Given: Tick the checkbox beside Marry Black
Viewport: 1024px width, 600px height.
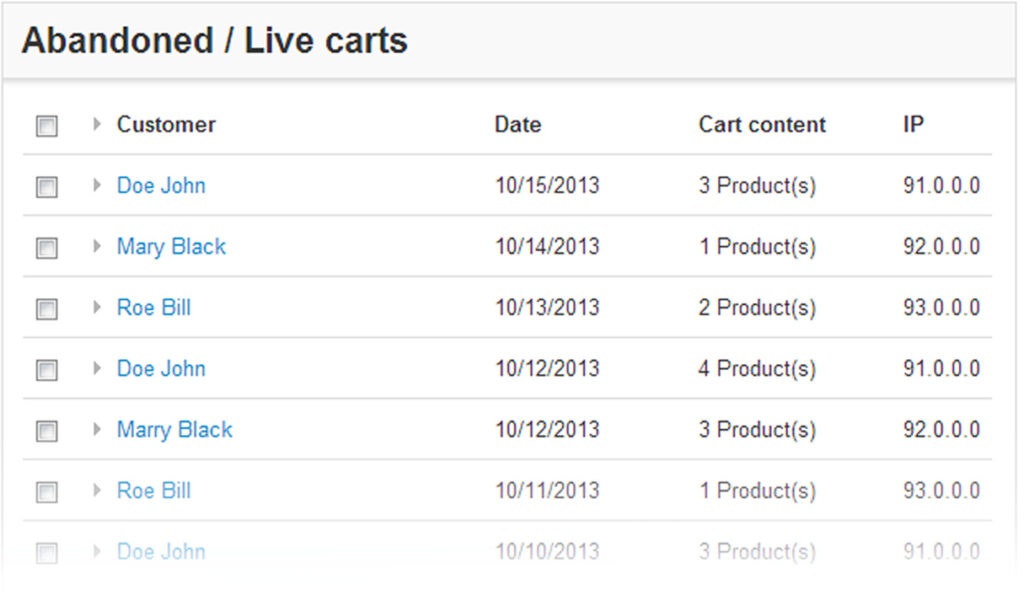Looking at the screenshot, I should [x=47, y=431].
